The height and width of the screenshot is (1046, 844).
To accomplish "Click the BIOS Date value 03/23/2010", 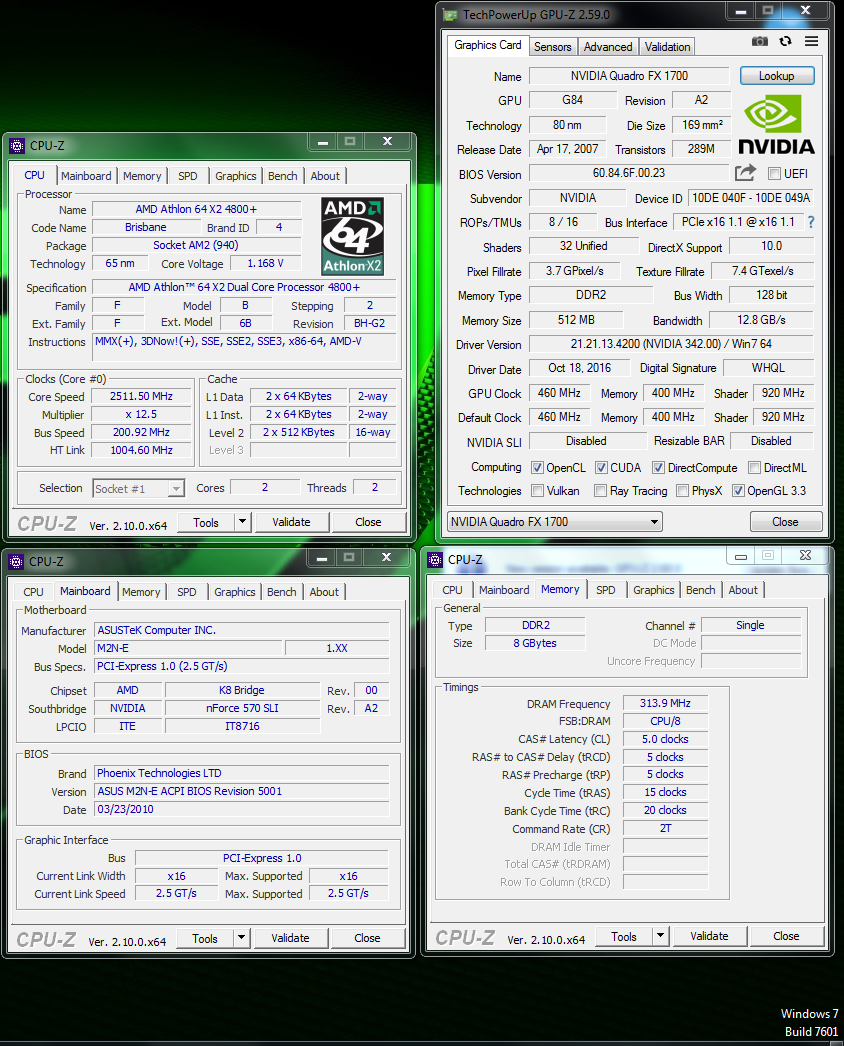I will pos(242,809).
